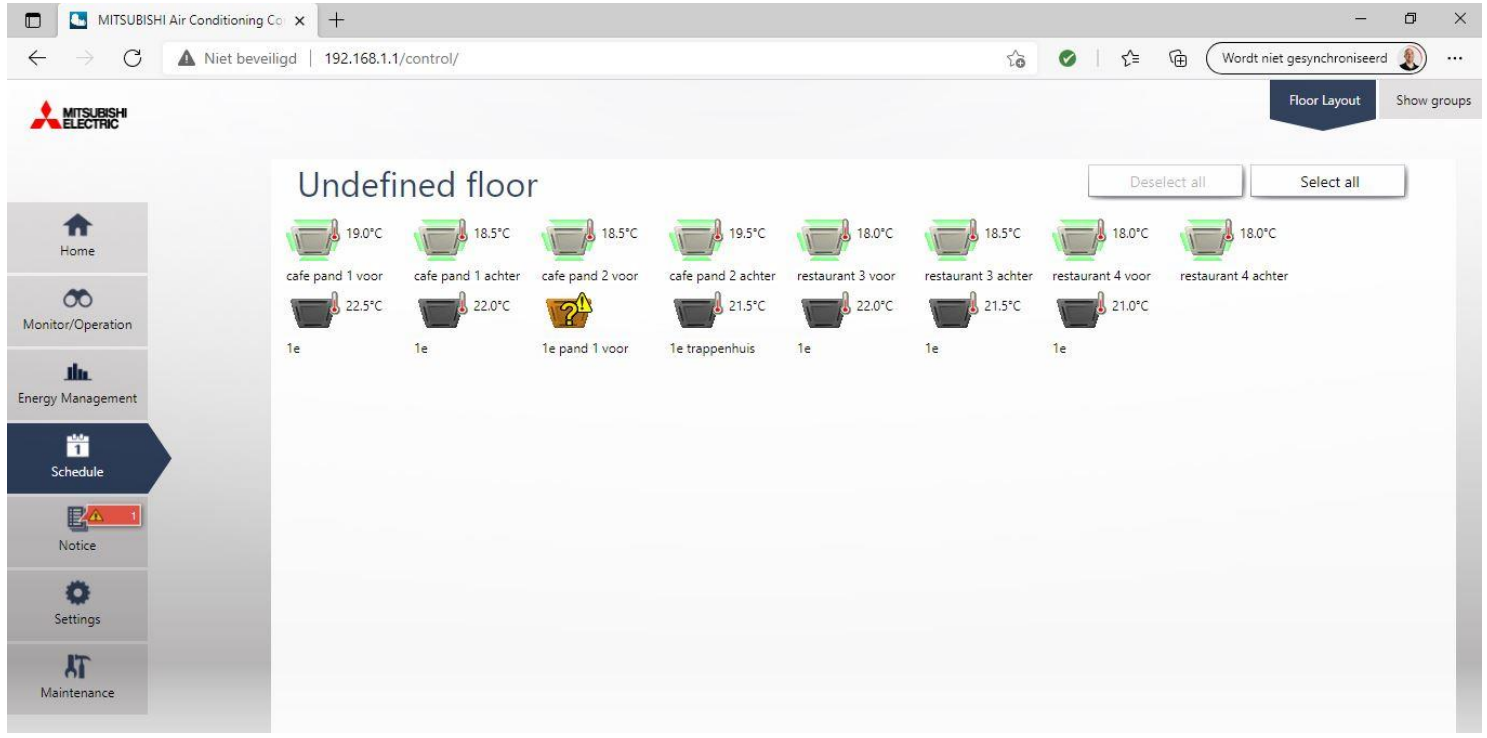The image size is (1487, 738).
Task: Select the restaurant 4 voor unit icon
Action: 1079,241
